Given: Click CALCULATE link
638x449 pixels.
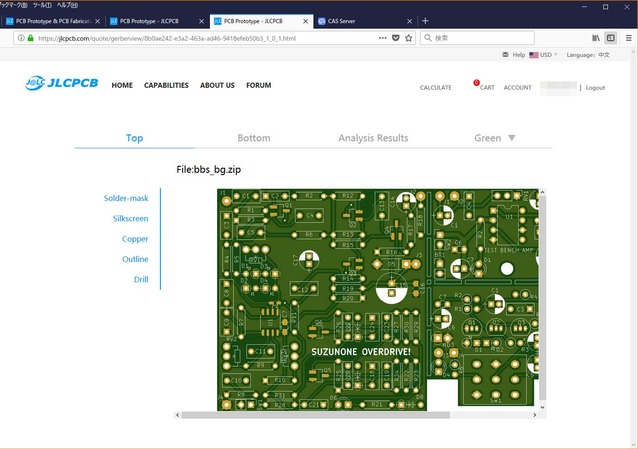Looking at the screenshot, I should coord(435,88).
